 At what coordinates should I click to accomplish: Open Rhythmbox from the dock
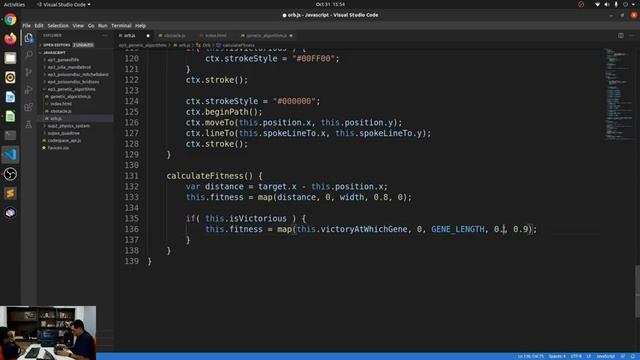(x=10, y=77)
